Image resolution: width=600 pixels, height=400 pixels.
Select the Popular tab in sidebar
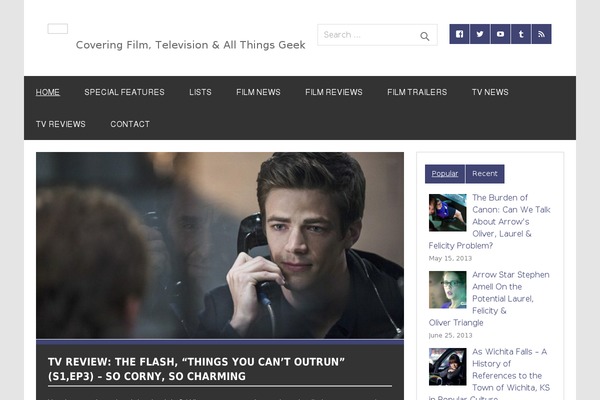pyautogui.click(x=445, y=174)
